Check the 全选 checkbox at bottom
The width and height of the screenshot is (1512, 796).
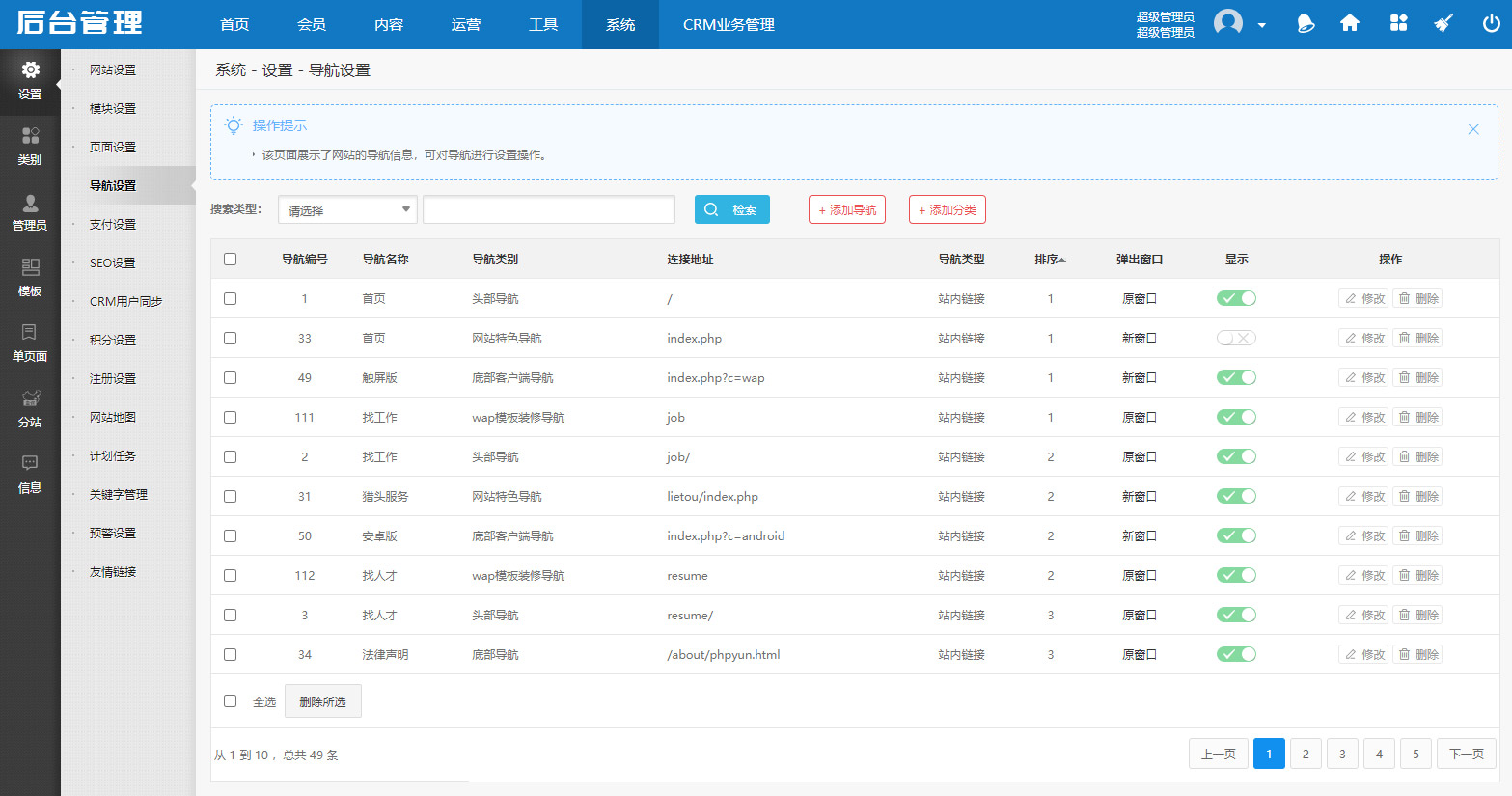[230, 701]
